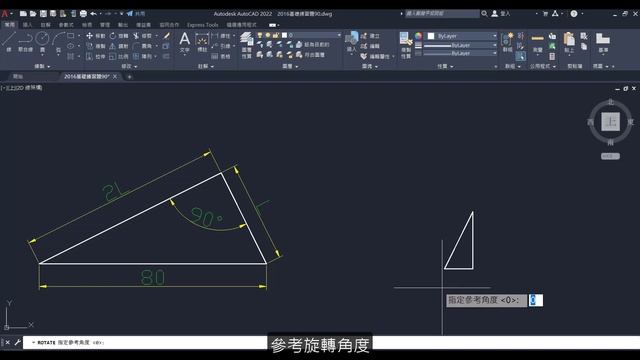Click Create block (建立) button
This screenshot has height=360, width=640.
pos(371,36)
